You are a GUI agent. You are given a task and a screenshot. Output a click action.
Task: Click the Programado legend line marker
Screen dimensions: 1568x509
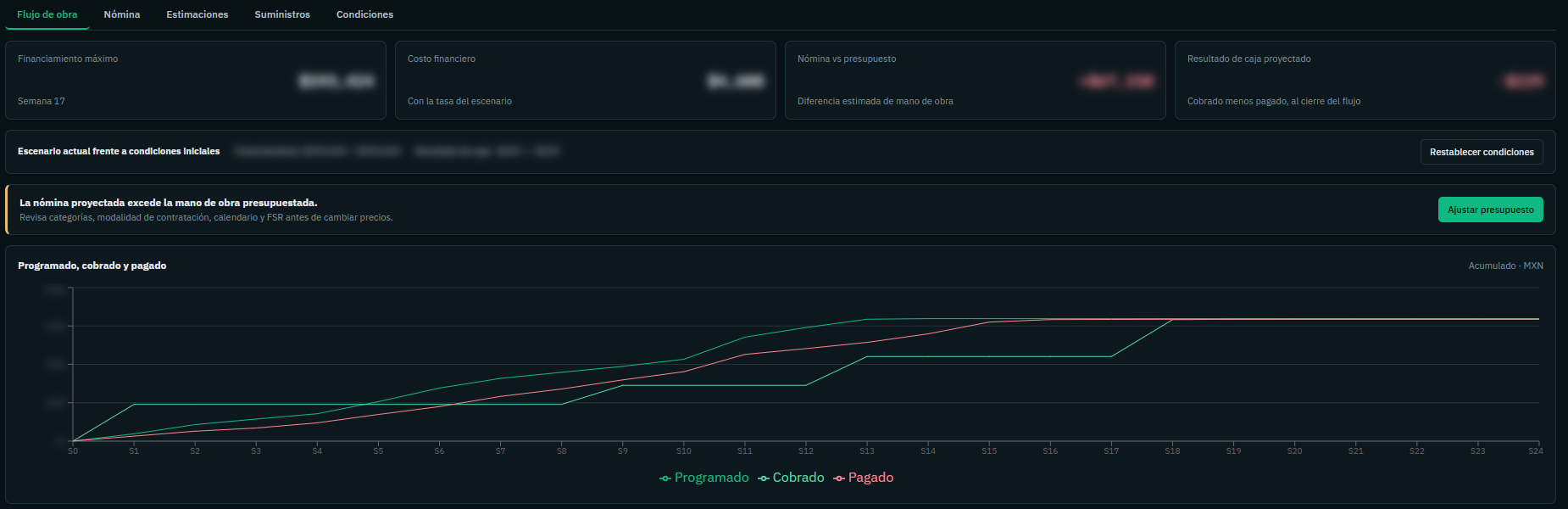[665, 478]
